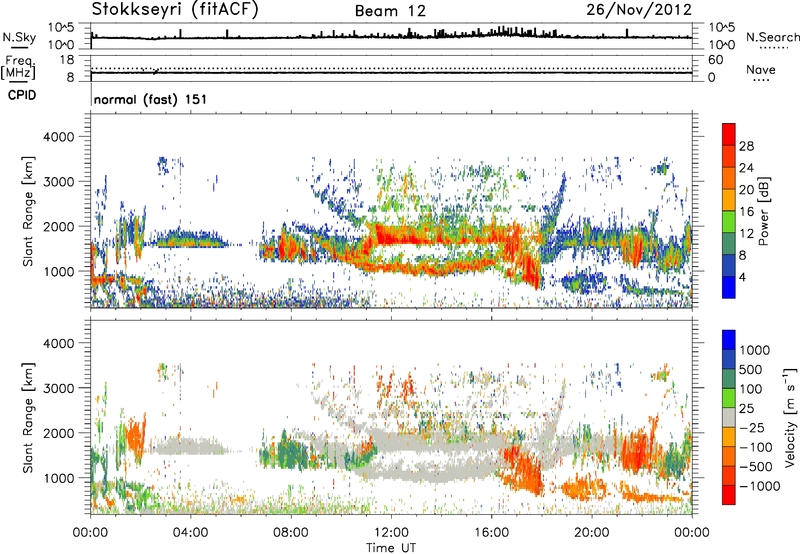Click the '08:00' time tick label
The height and width of the screenshot is (554, 800).
291,533
